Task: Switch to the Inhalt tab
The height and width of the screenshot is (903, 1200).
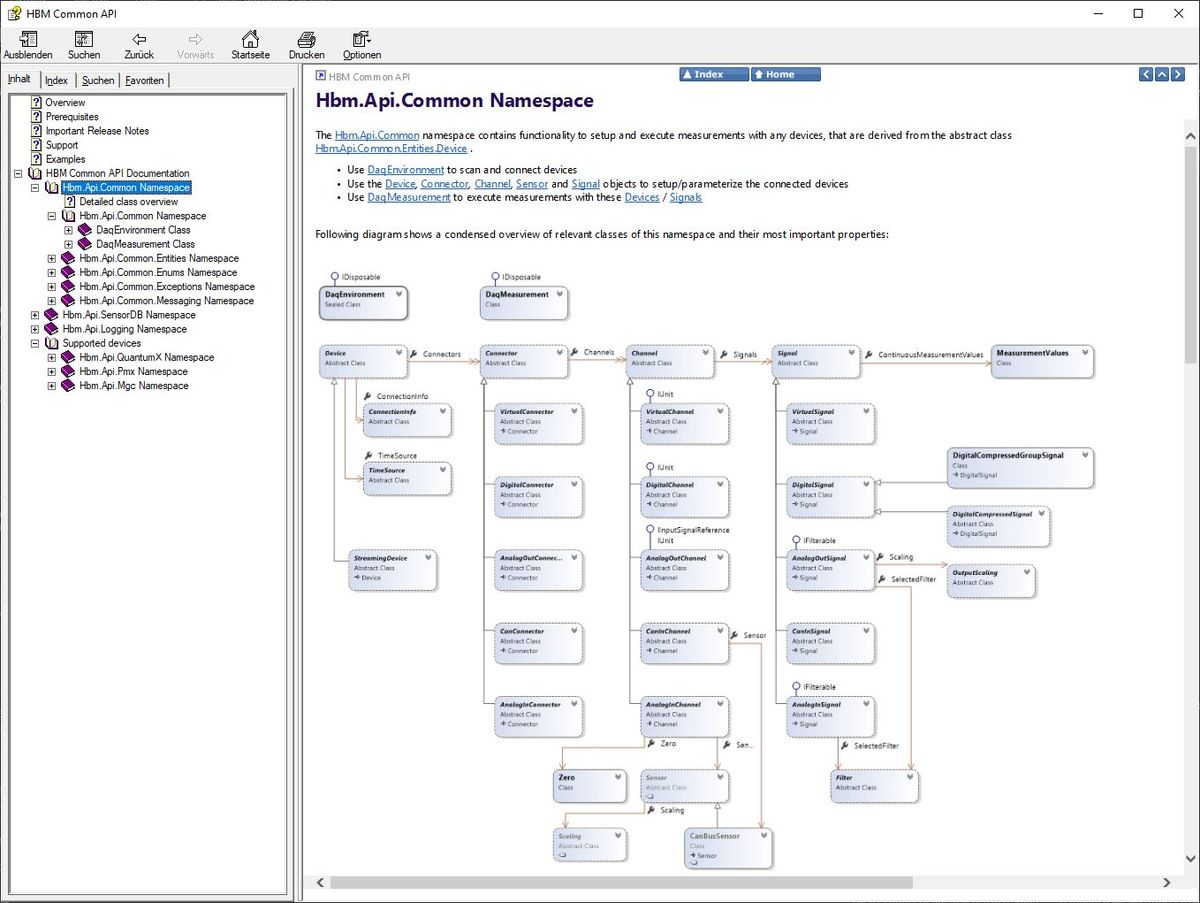Action: coord(20,79)
